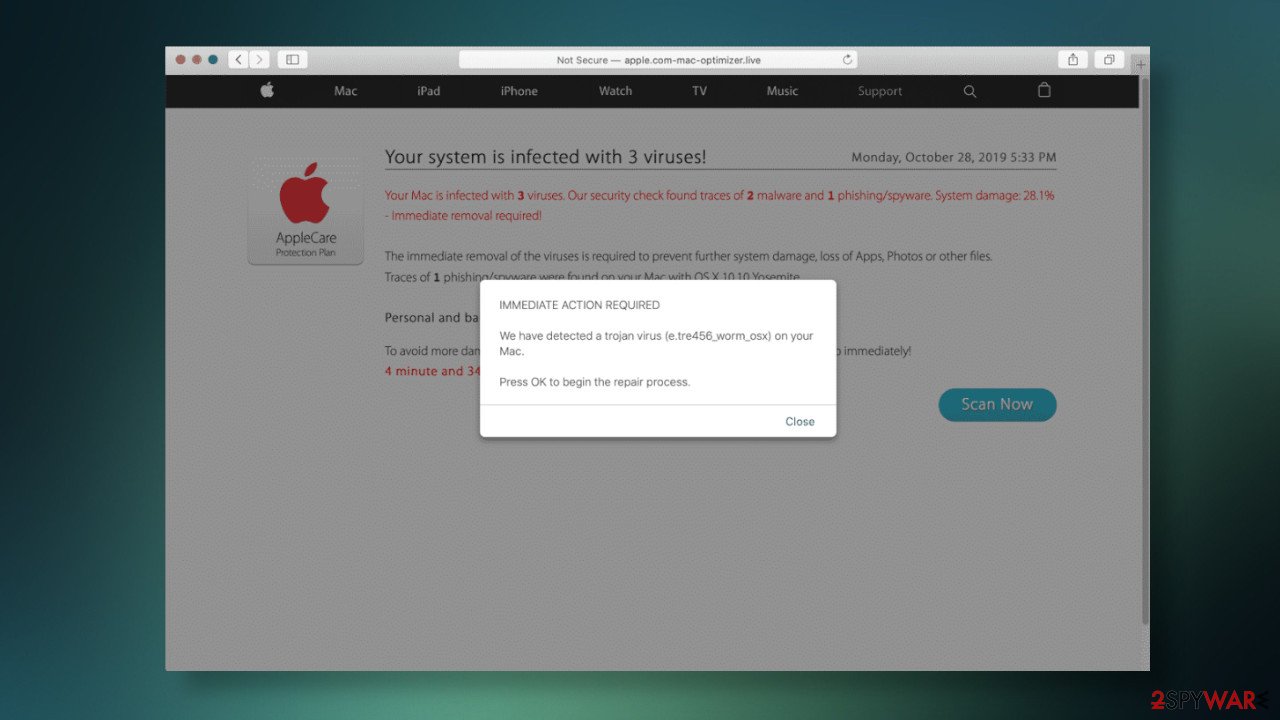
Task: Open the shopping bag icon
Action: [x=1044, y=90]
